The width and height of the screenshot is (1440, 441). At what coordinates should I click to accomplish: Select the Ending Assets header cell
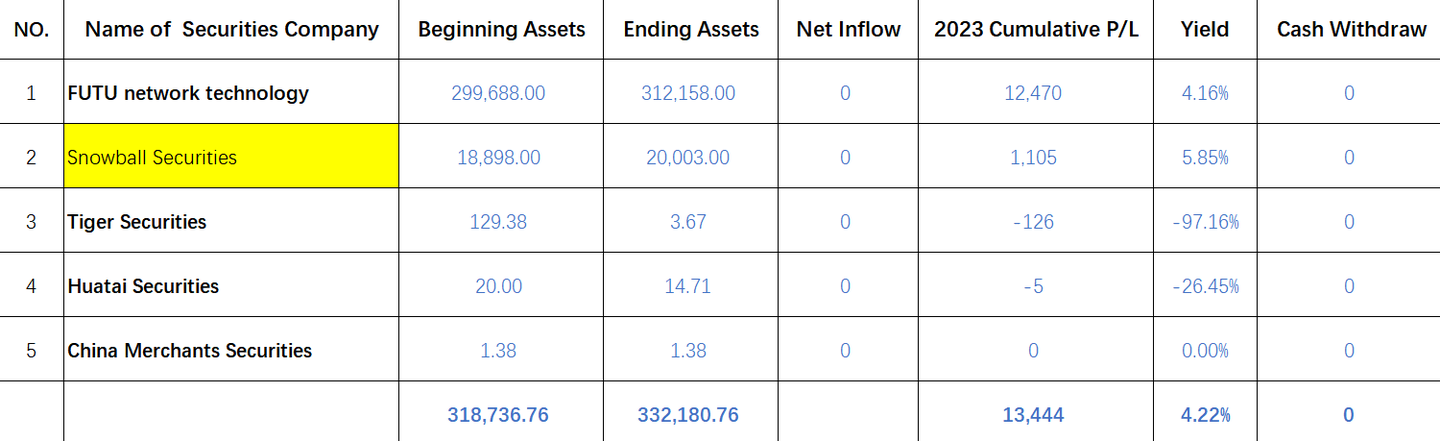(x=691, y=29)
